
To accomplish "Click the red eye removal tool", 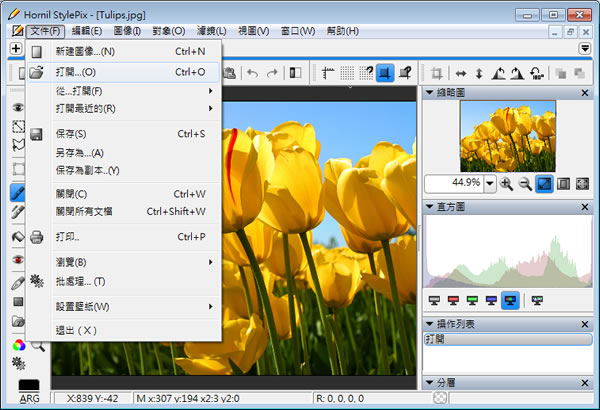I will [18, 260].
